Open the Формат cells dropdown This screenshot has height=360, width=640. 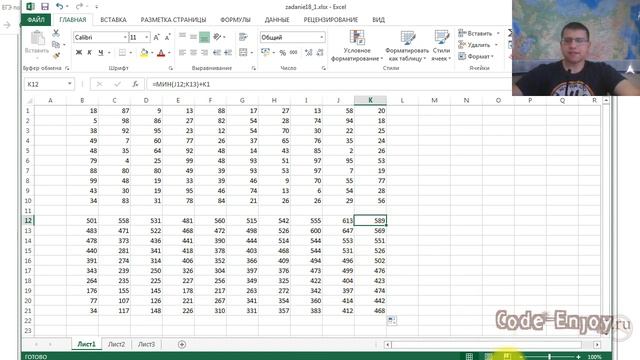pyautogui.click(x=476, y=56)
